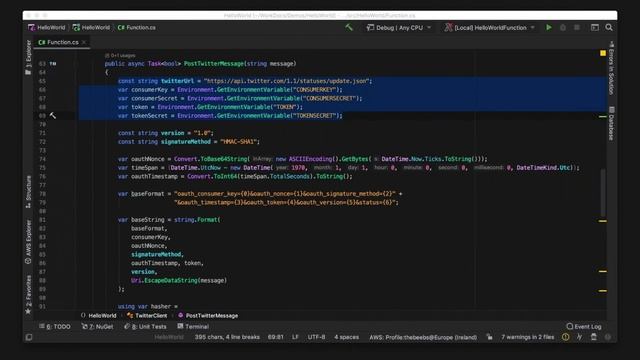640x360 pixels.
Task: Click the signatureMethod constant on line 72
Action: coord(186,142)
